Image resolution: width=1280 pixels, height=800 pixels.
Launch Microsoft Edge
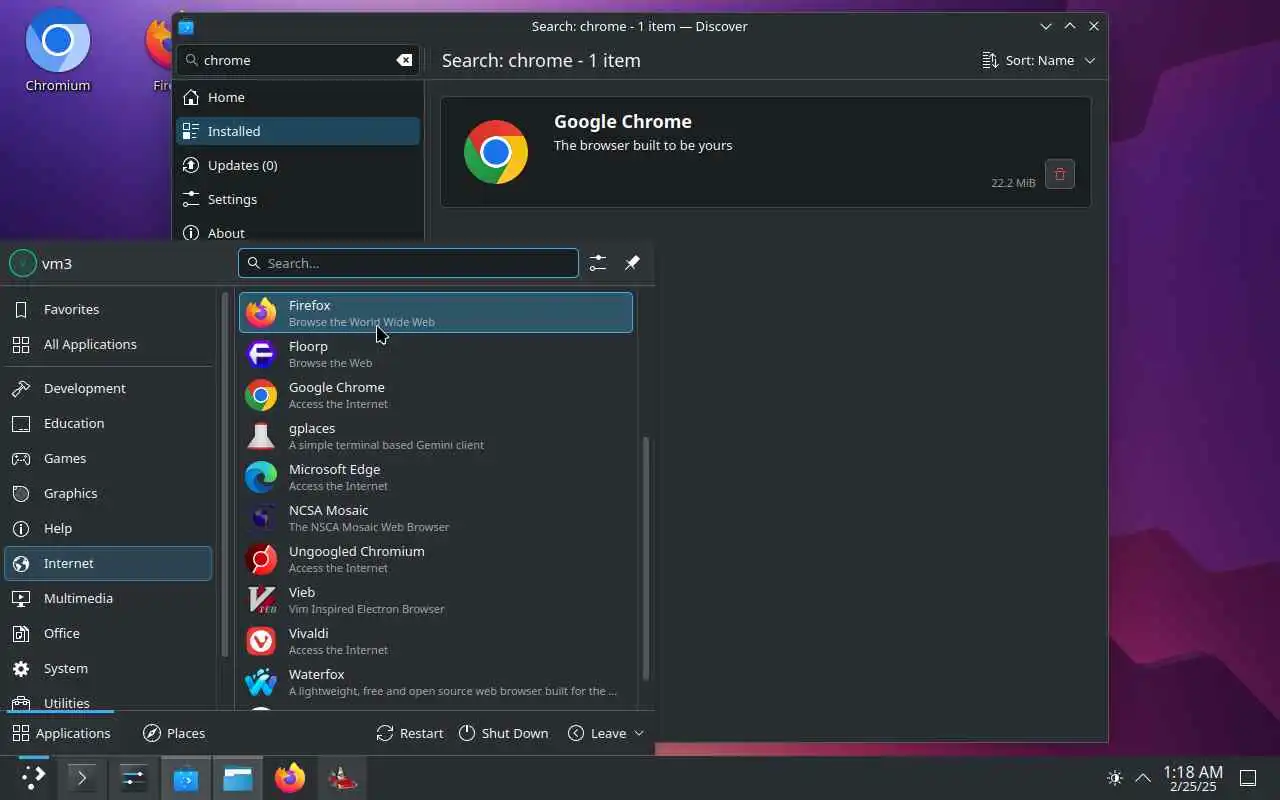[435, 476]
